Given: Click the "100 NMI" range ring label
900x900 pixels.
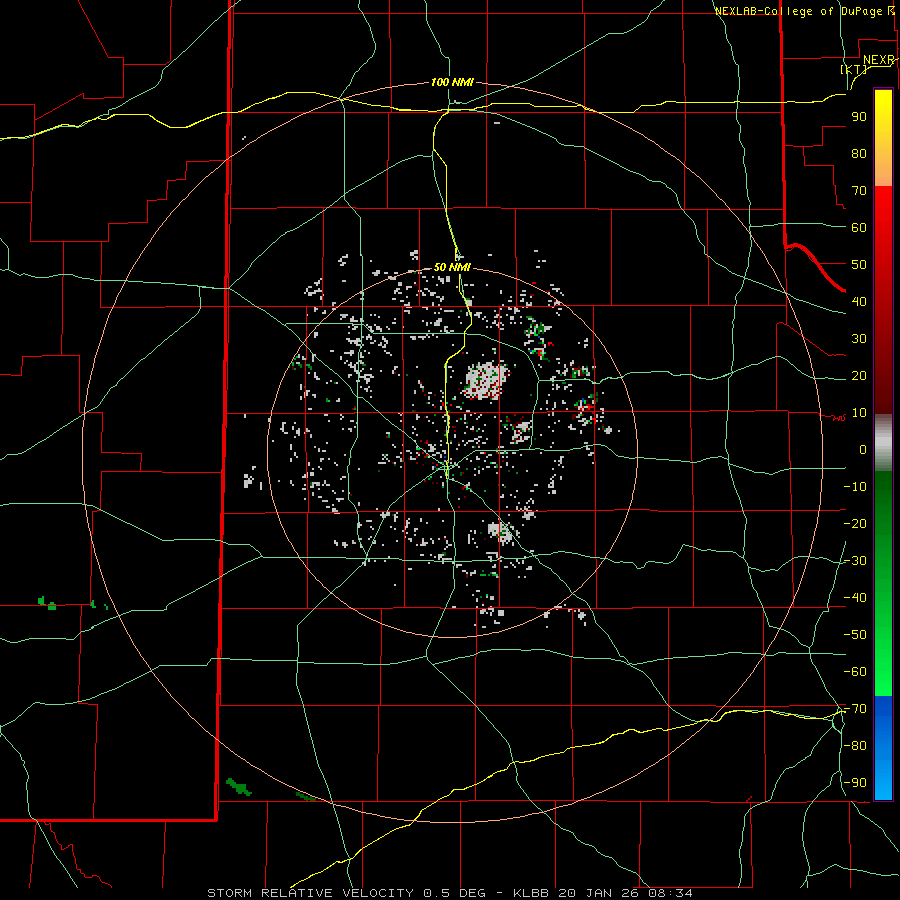Looking at the screenshot, I should (452, 83).
